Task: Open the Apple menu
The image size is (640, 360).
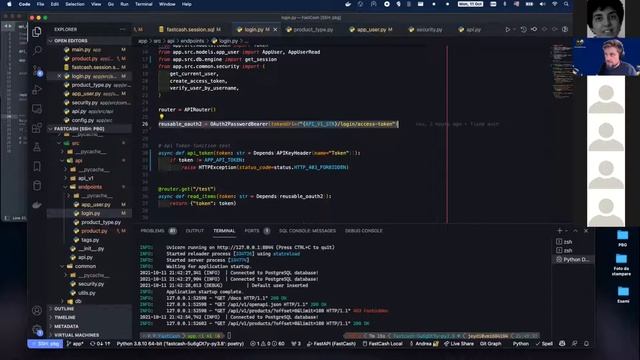Action: click(9, 4)
